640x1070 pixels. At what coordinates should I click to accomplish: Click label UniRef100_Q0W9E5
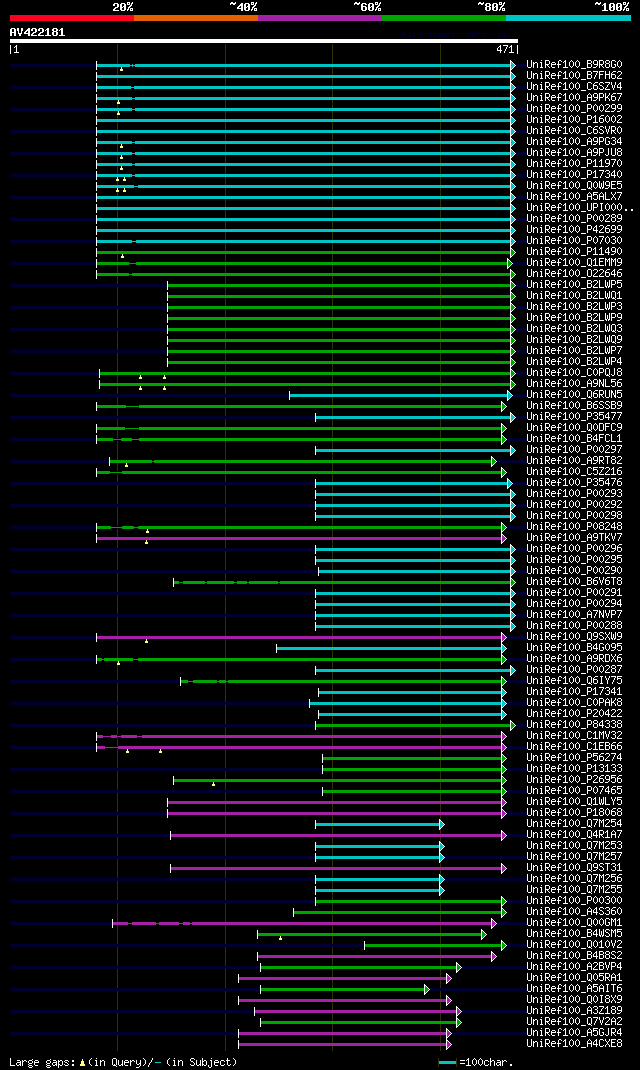tap(574, 186)
